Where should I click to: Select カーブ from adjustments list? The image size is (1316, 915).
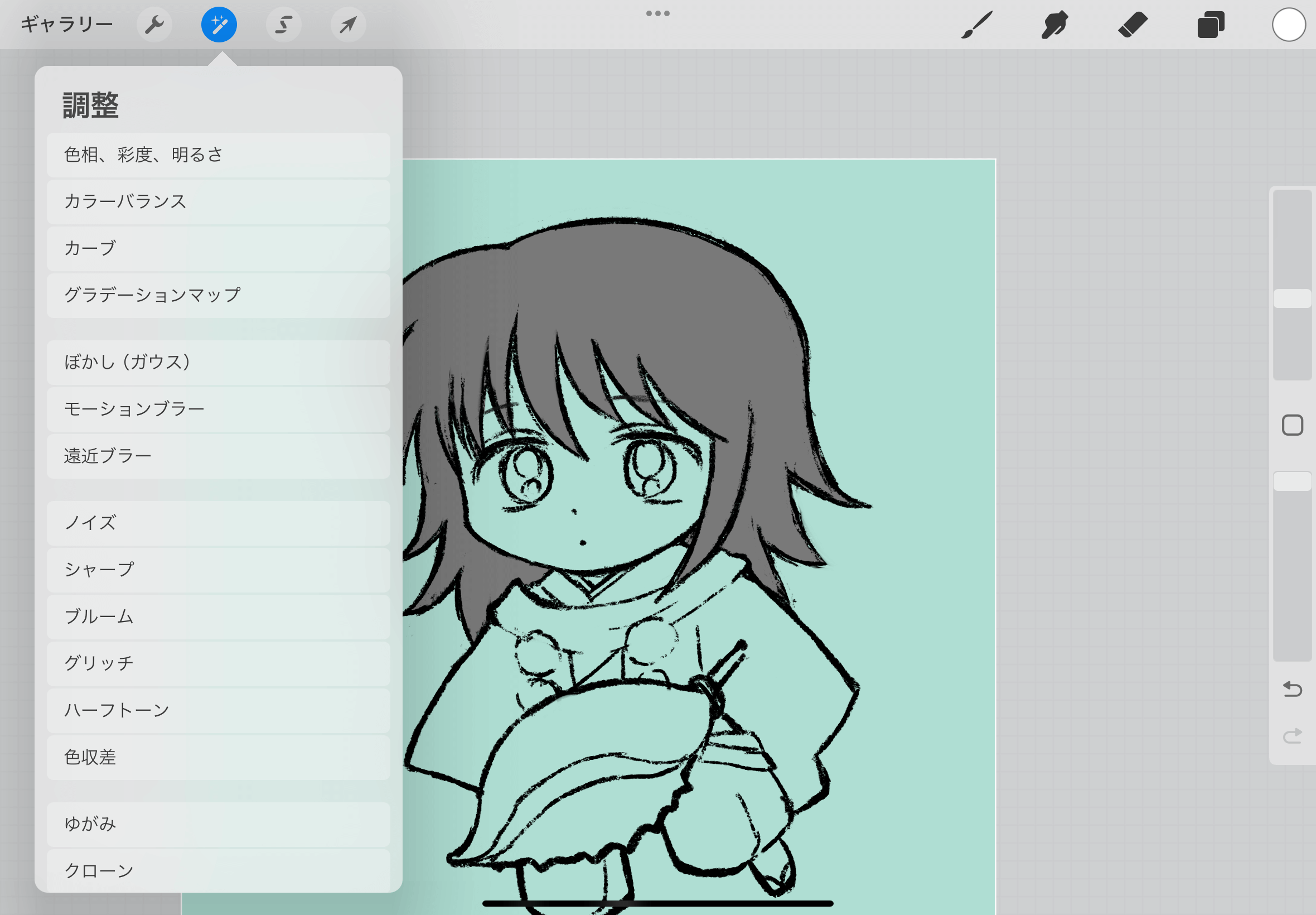[x=218, y=248]
